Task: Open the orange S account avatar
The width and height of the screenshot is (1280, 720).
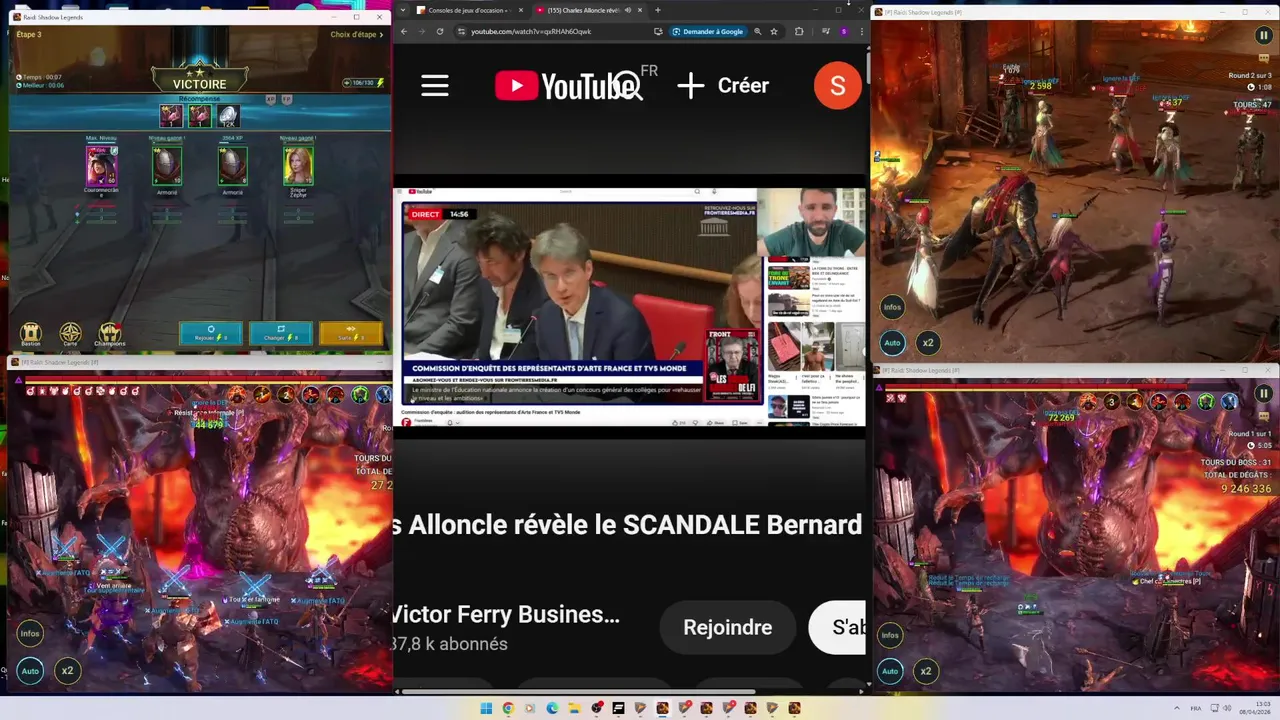Action: click(x=837, y=85)
